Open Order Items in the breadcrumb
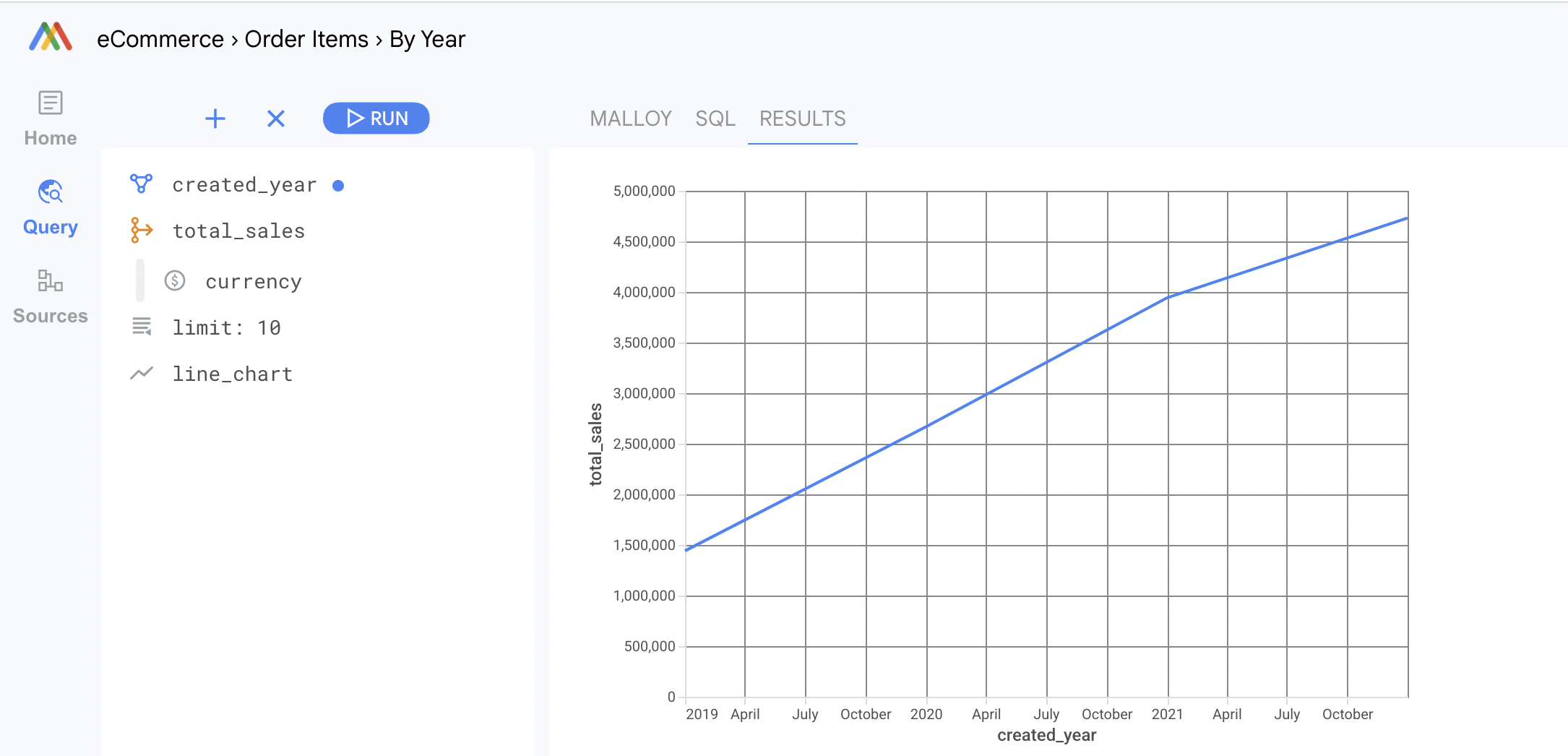 coord(306,38)
